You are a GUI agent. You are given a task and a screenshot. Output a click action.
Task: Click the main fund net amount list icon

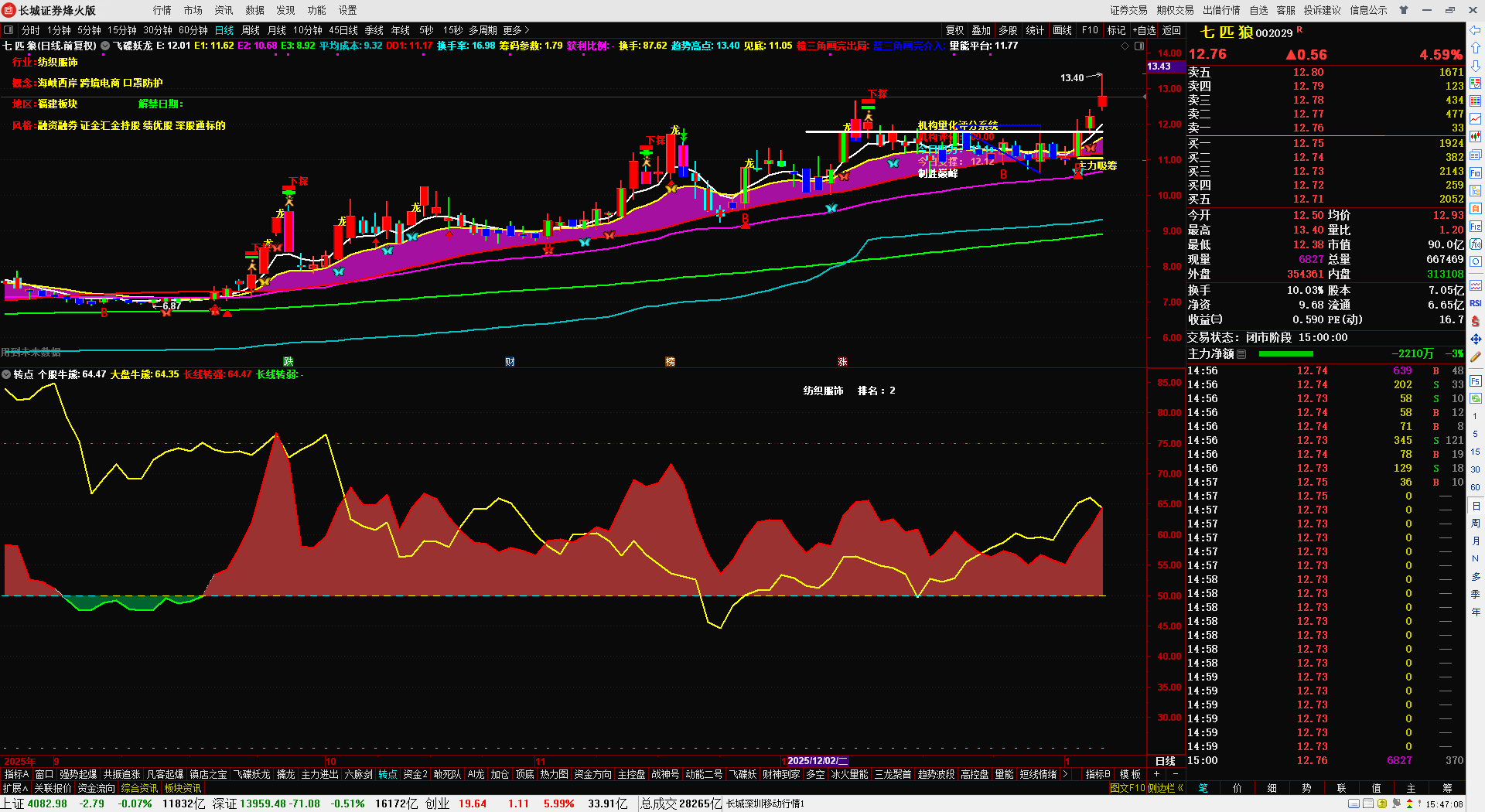[1241, 354]
